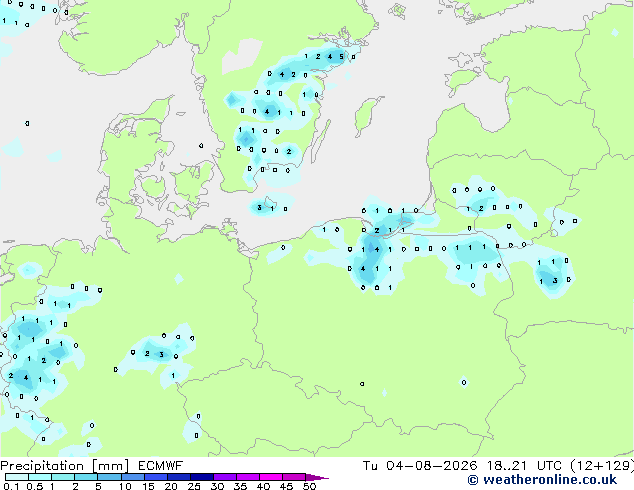Click the legend scale label '50'
The width and height of the screenshot is (634, 490).
[309, 486]
